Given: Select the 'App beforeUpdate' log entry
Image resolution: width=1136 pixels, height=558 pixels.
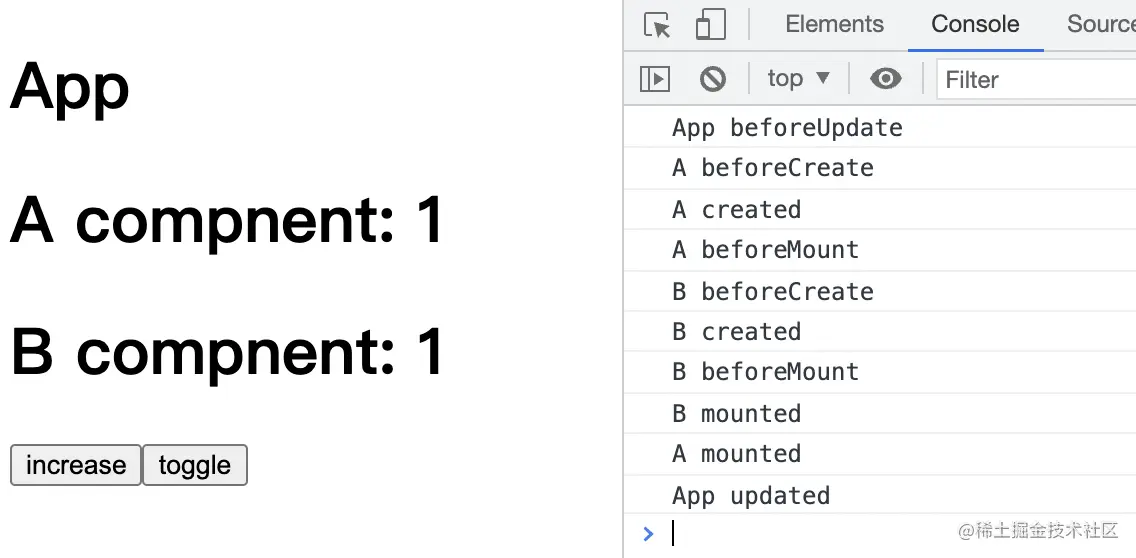Looking at the screenshot, I should (787, 128).
